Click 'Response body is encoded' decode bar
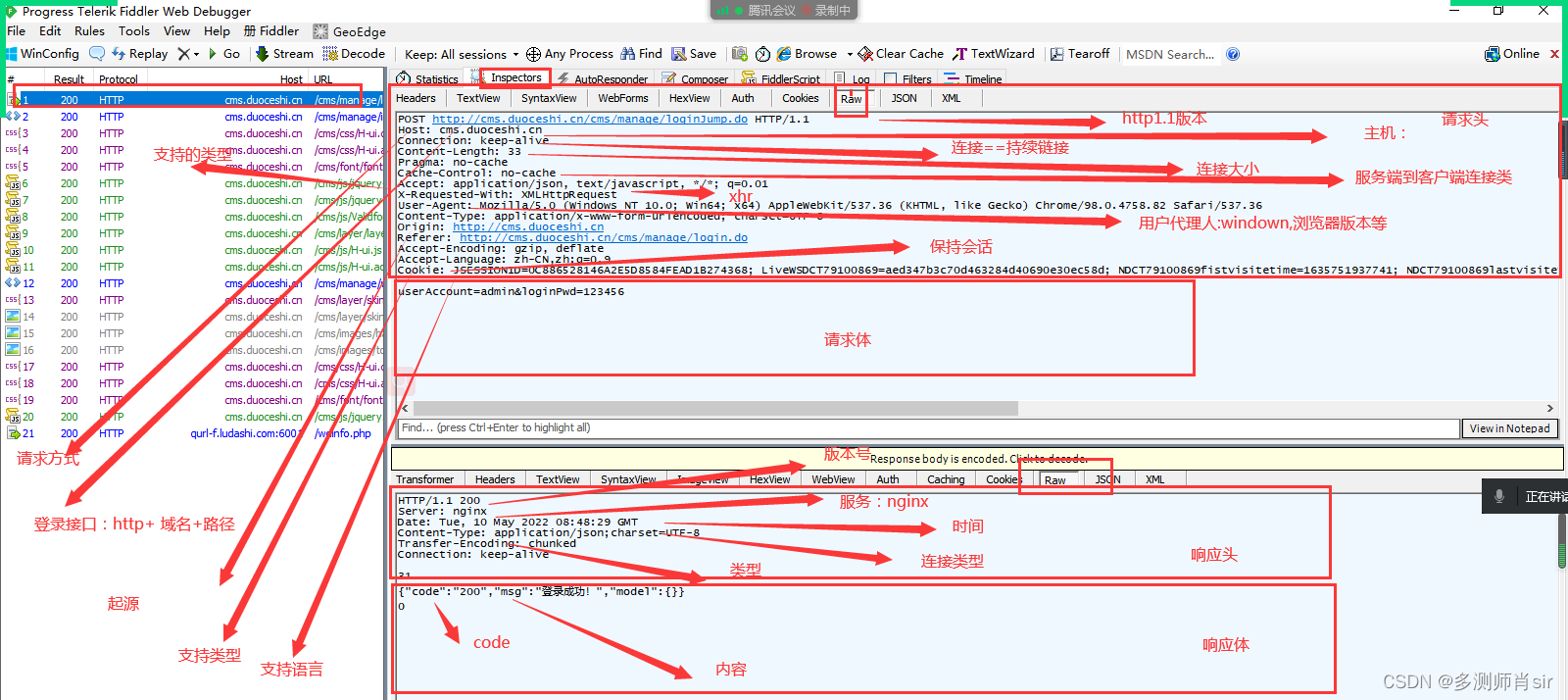 click(x=977, y=458)
